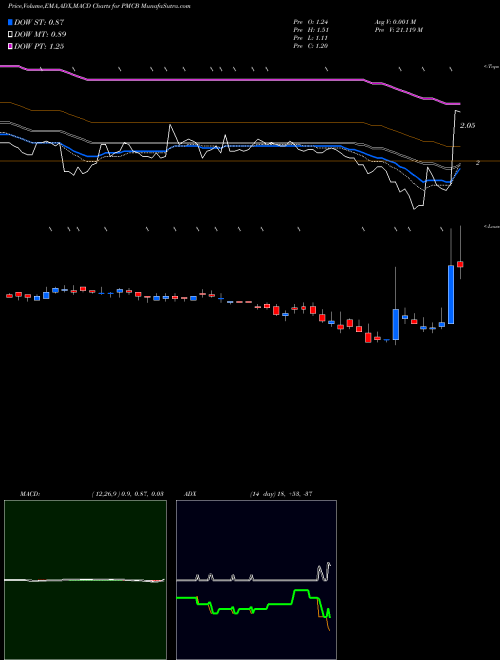This screenshot has height=660, width=500.
Task: Click the white DOW MT legend swatch
Action: tap(11, 35)
